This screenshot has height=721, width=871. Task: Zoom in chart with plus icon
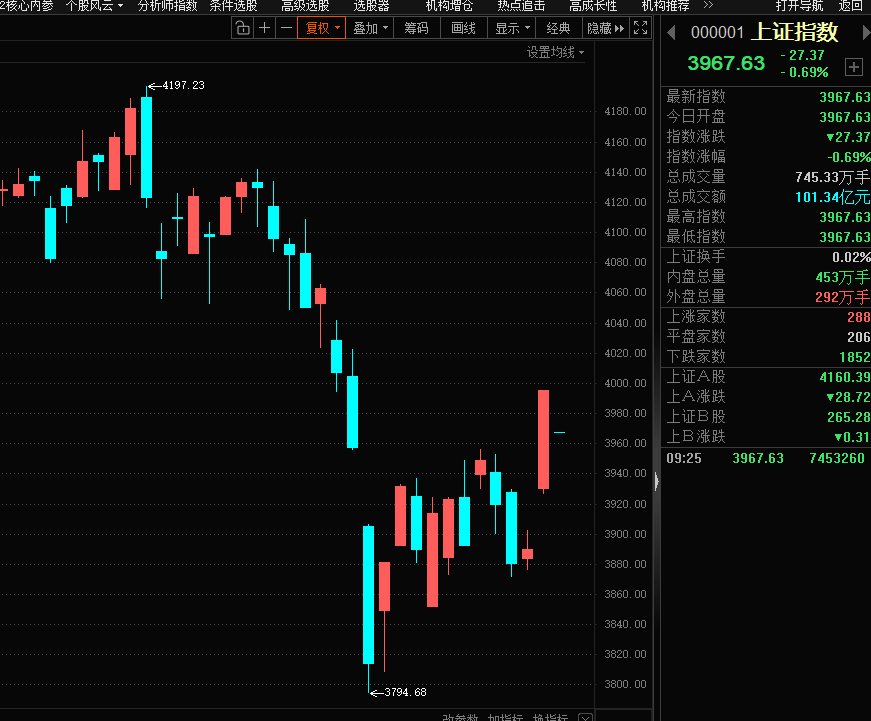(x=264, y=28)
